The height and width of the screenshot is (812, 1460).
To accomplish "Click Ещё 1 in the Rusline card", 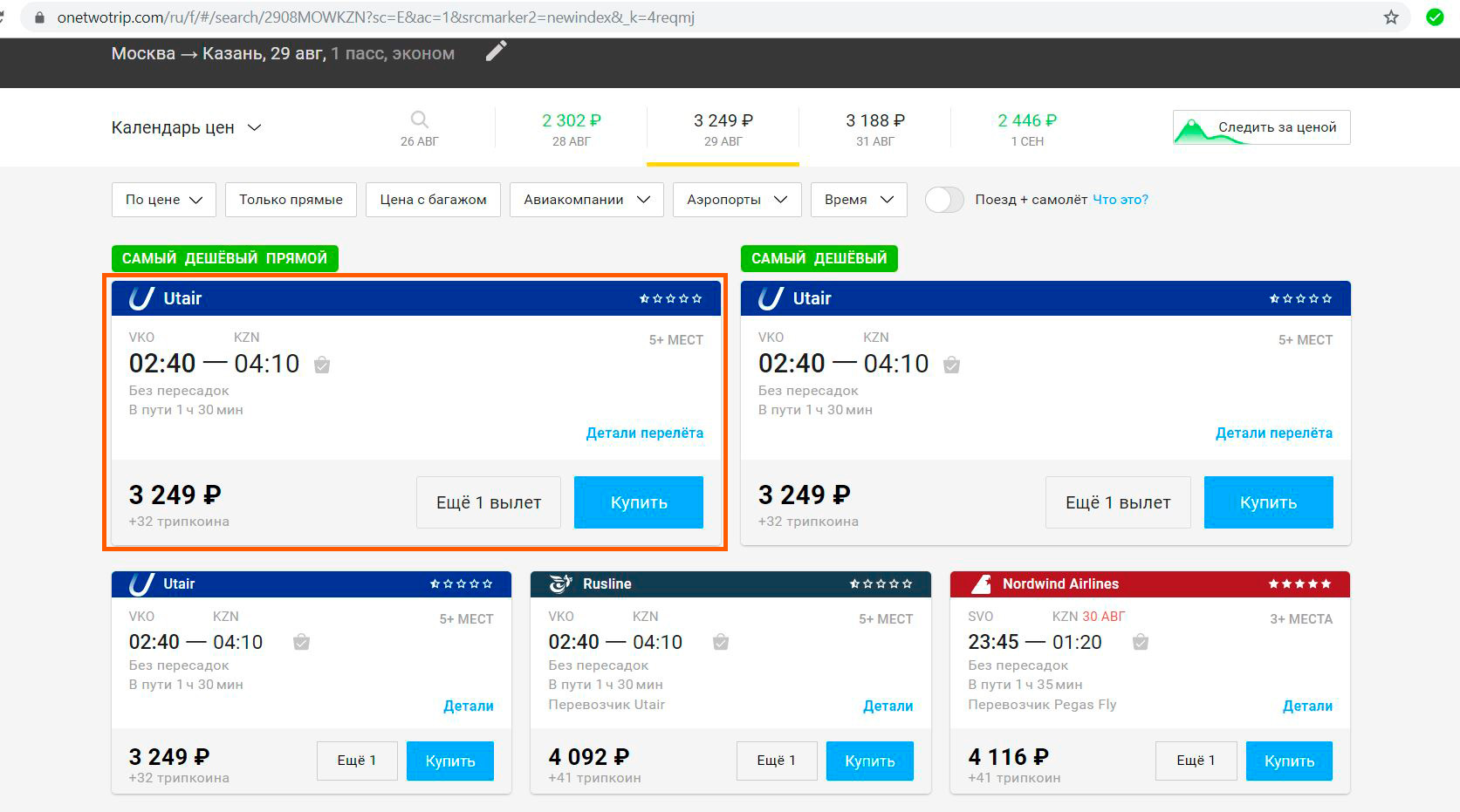I will 776,761.
